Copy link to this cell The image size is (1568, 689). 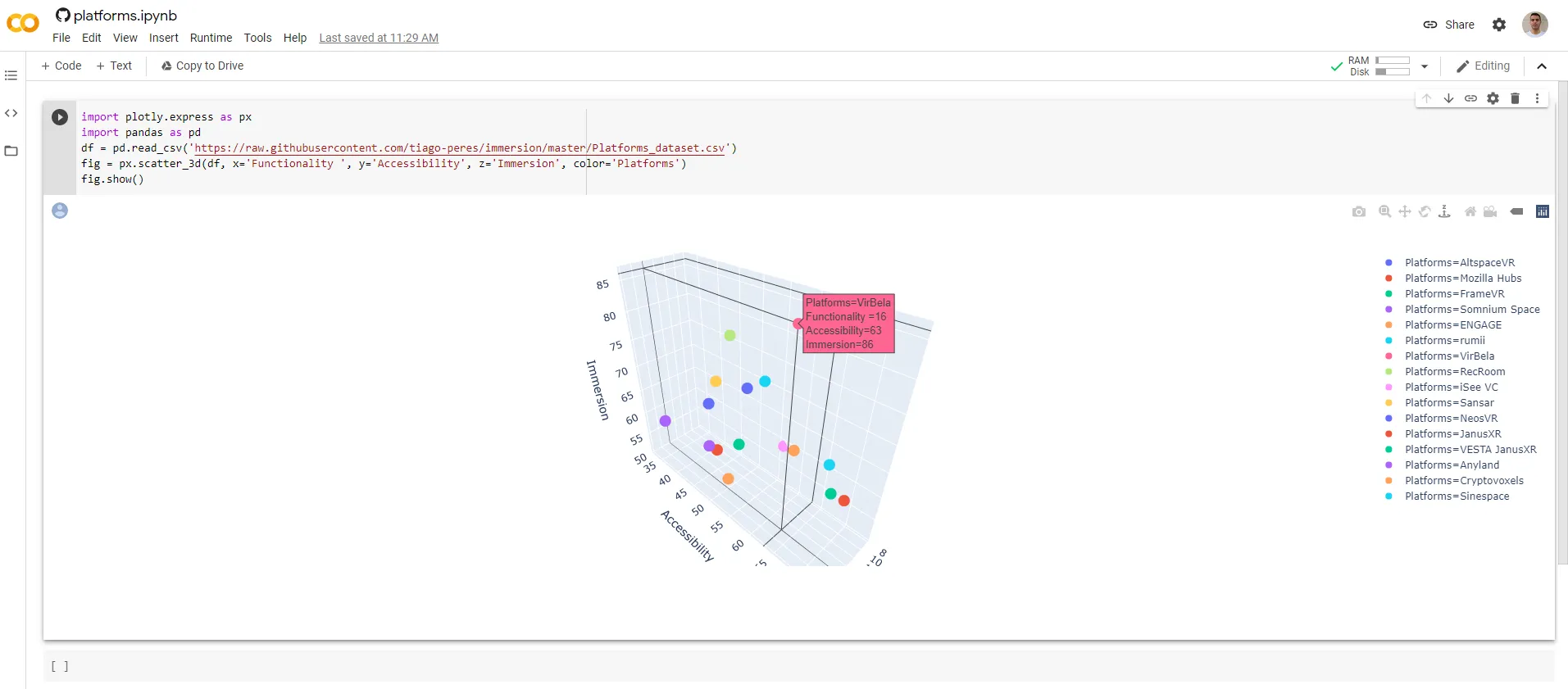(1471, 98)
